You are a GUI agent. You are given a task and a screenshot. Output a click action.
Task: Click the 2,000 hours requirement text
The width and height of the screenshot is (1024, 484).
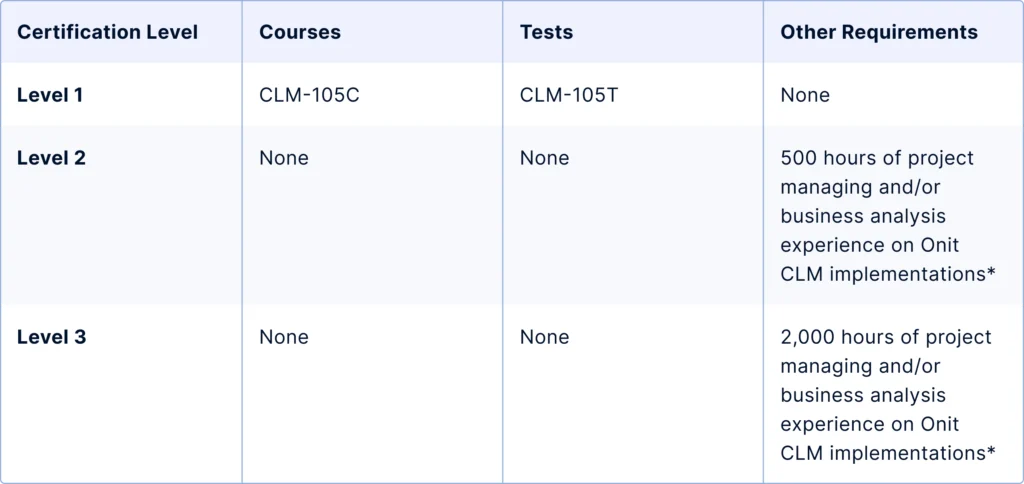point(888,395)
